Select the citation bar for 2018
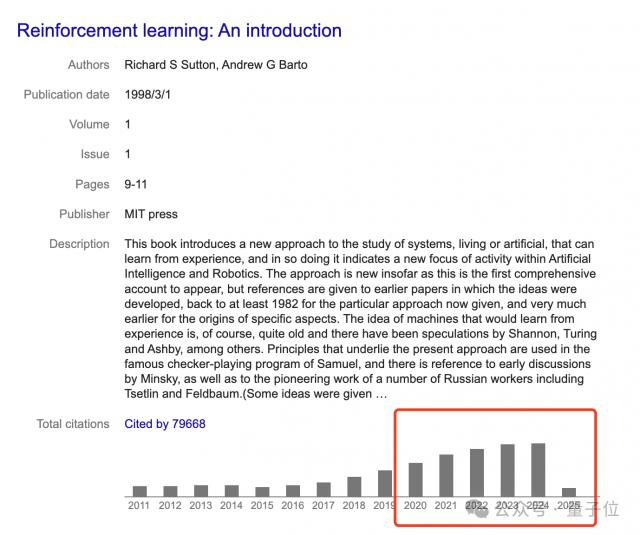Viewport: 640px width, 535px height. (354, 486)
